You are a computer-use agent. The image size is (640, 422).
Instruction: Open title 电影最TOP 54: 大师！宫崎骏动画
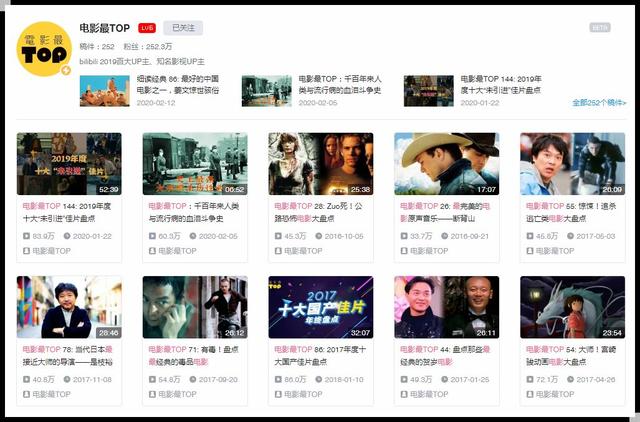point(571,355)
